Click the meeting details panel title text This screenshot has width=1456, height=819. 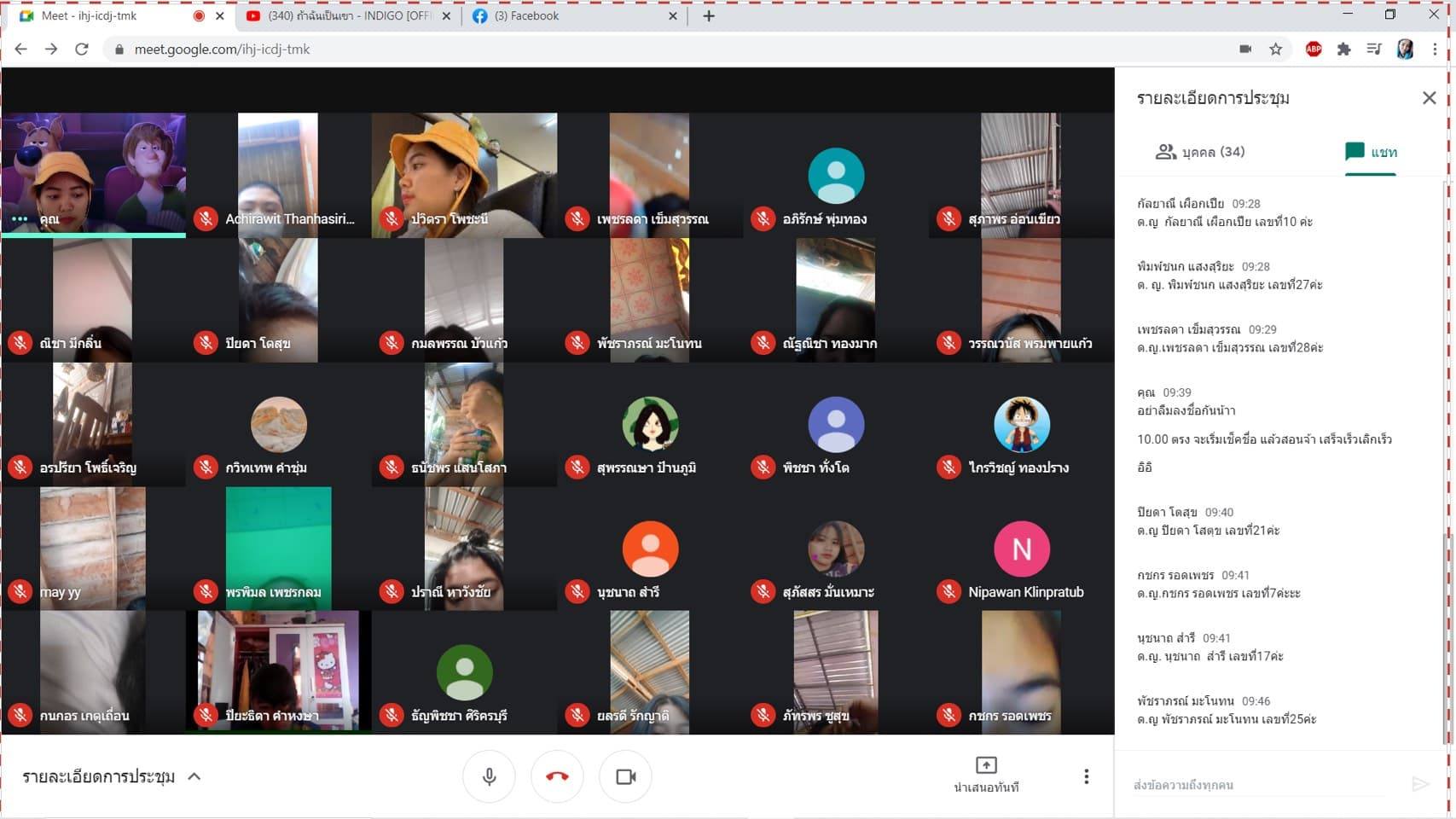click(1213, 98)
